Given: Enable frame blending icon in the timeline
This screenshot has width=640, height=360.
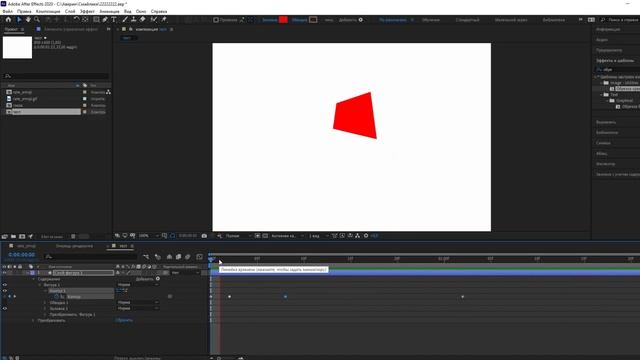Looking at the screenshot, I should [x=178, y=257].
